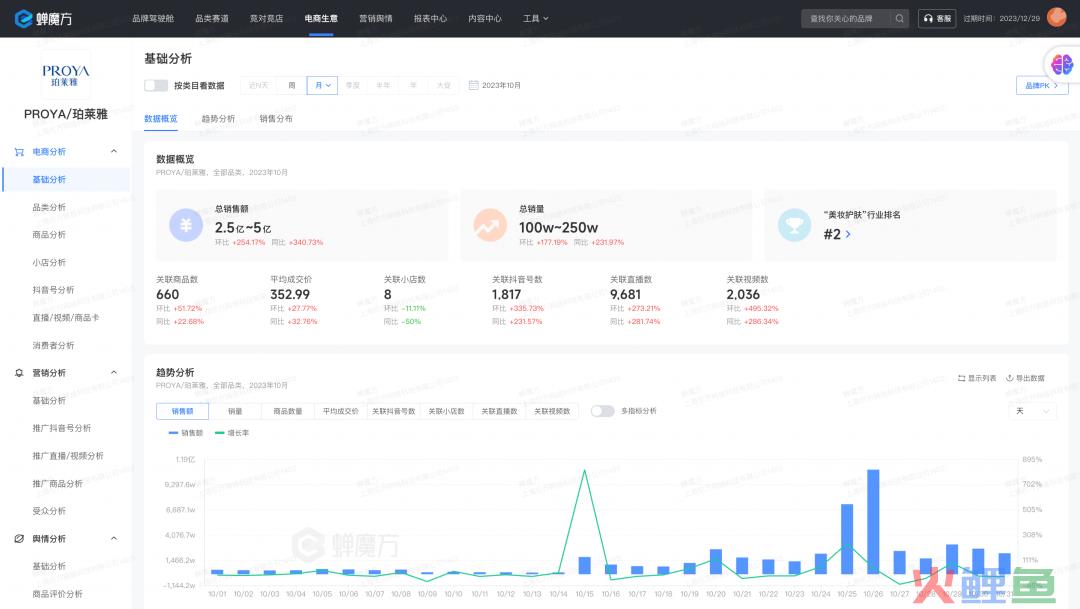Click the 品牌PK button
The image size is (1080, 609).
coord(1041,85)
